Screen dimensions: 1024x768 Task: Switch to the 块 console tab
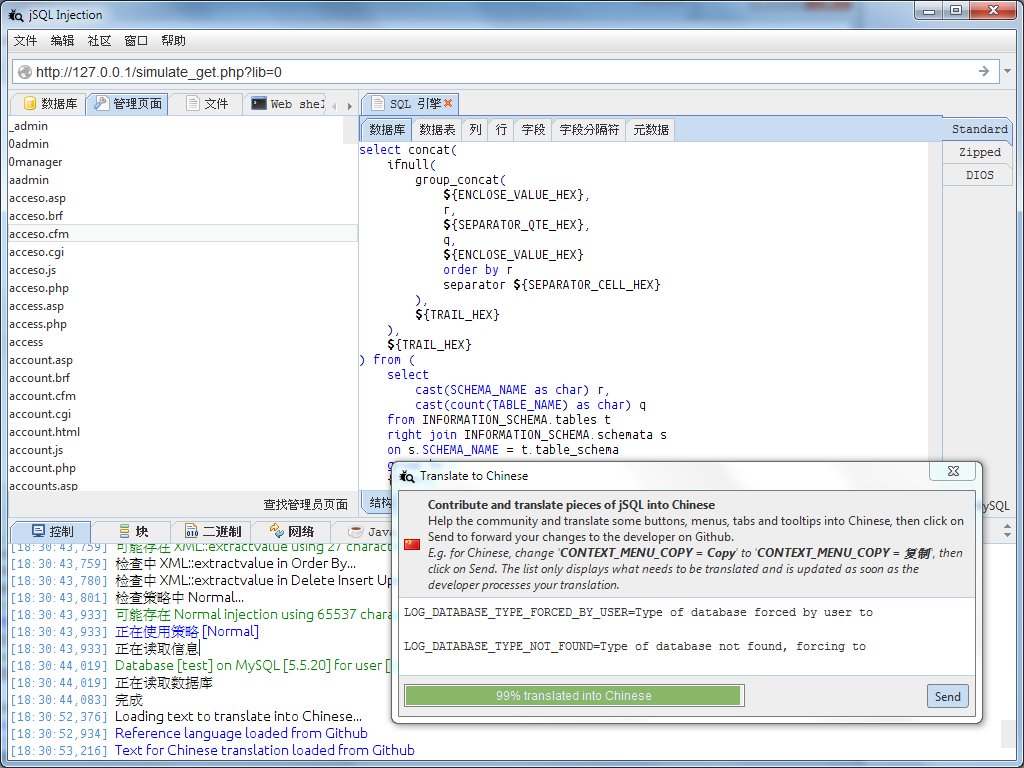[133, 531]
